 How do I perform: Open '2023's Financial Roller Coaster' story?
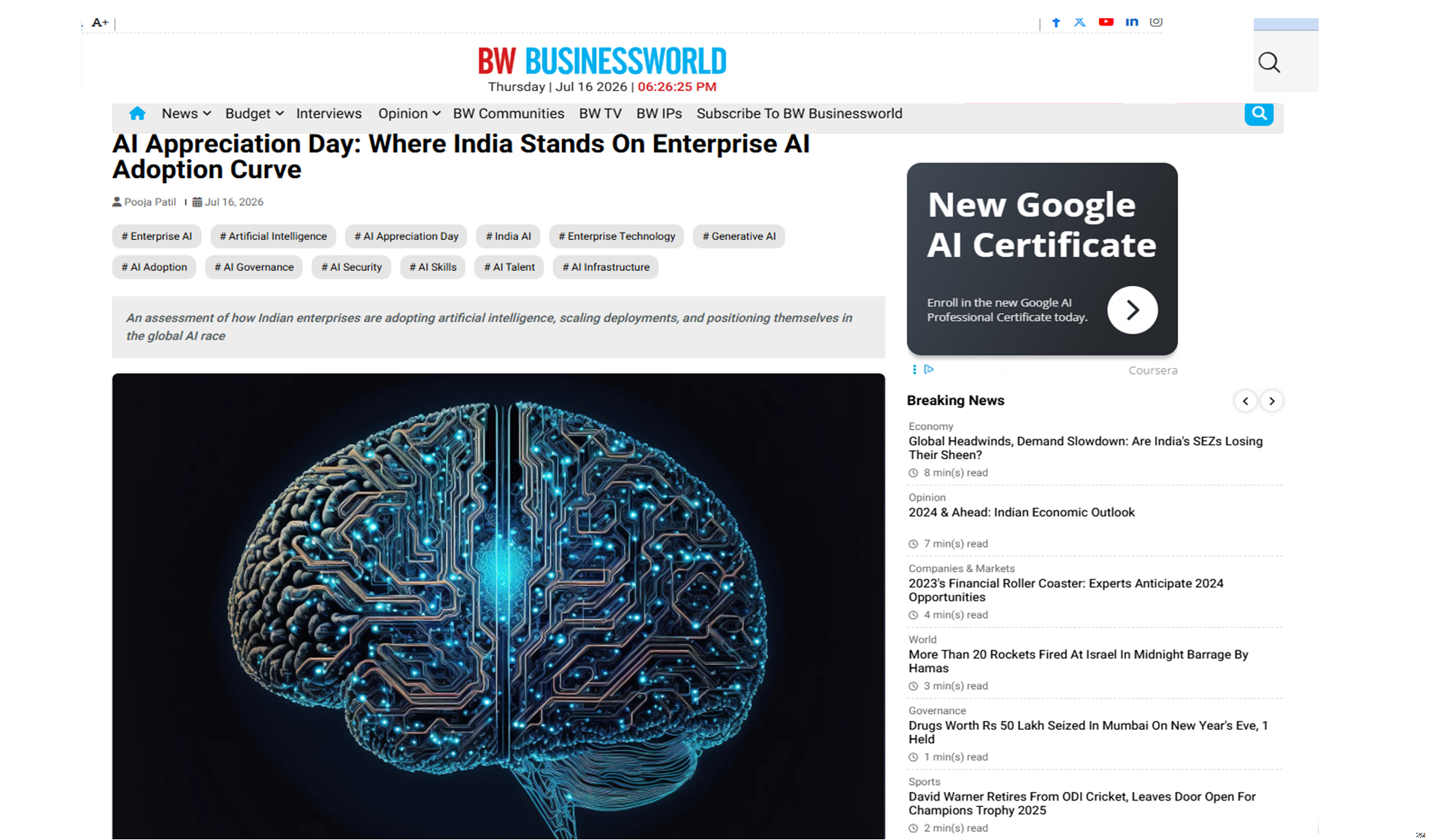click(1066, 590)
